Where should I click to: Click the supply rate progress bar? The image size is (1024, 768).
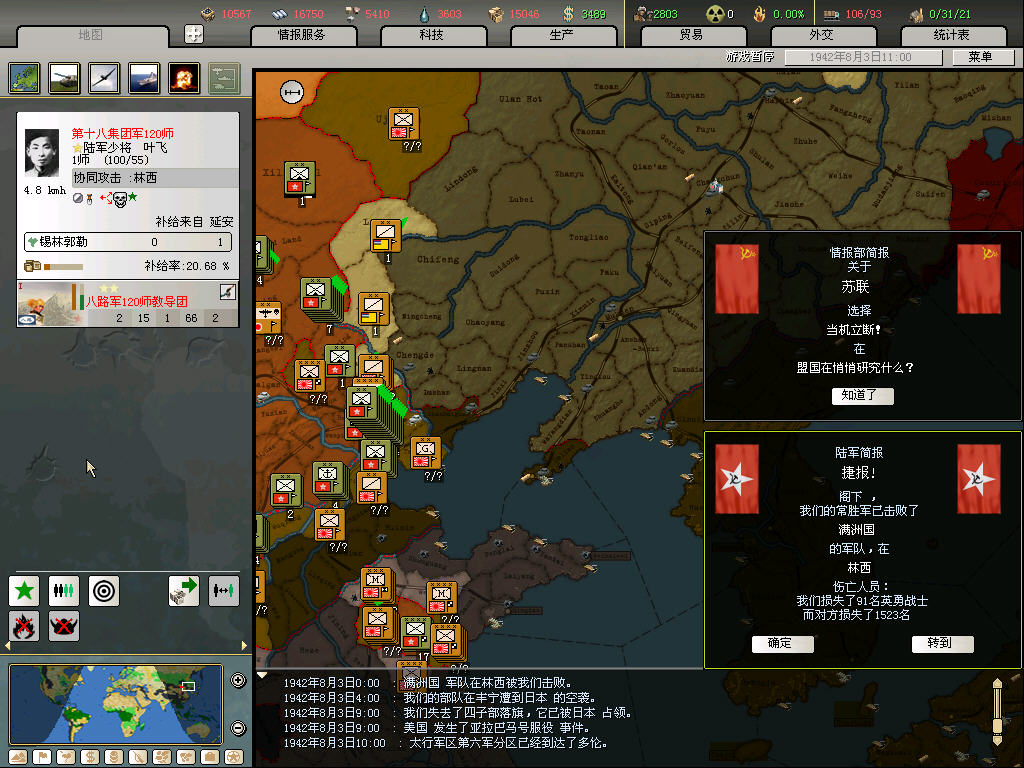(x=63, y=266)
